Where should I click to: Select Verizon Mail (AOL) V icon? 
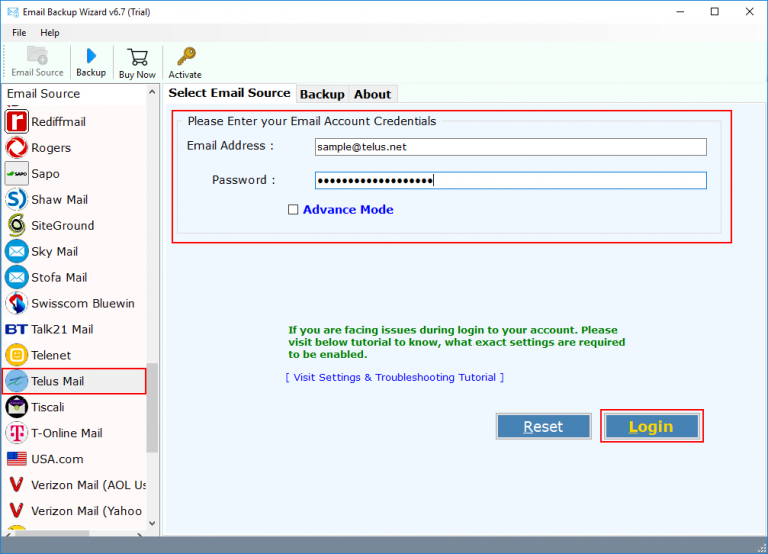[17, 485]
